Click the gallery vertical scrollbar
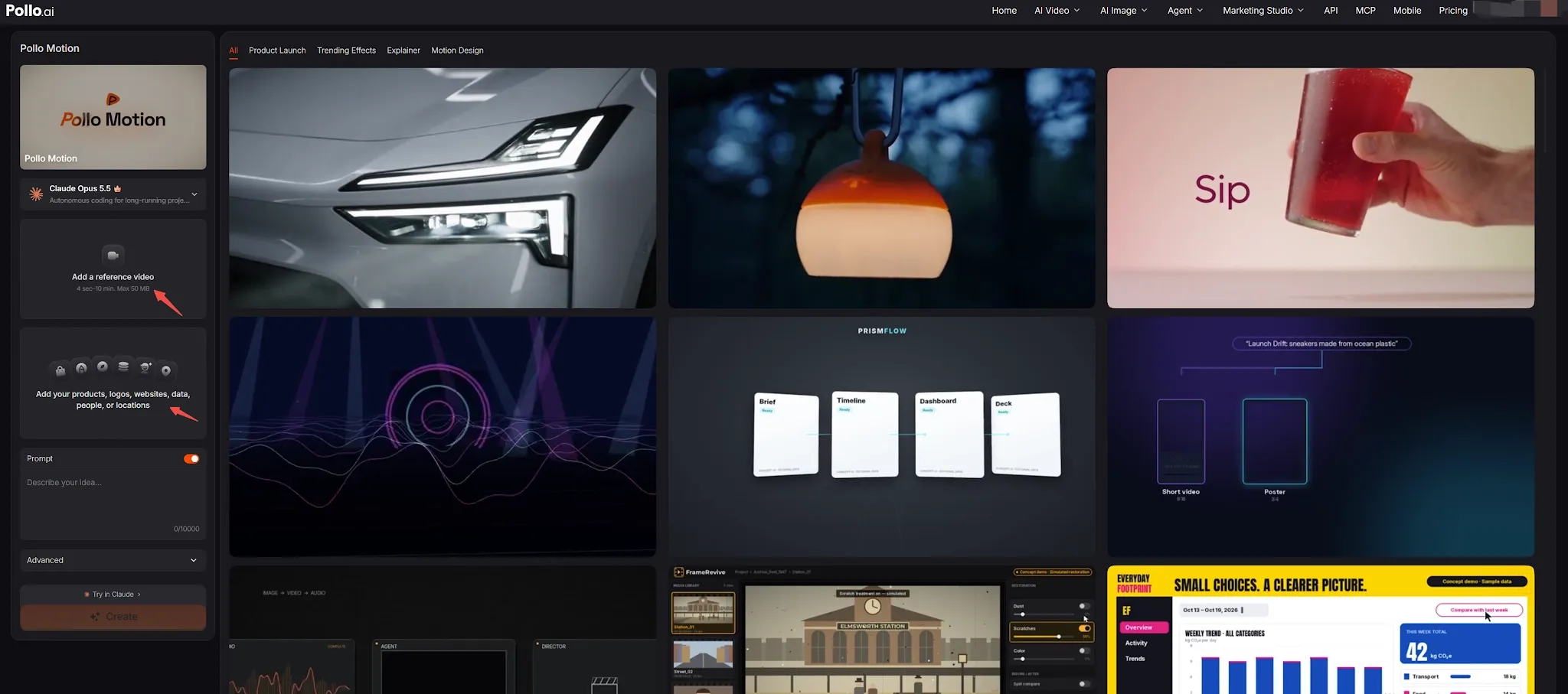Viewport: 1568px width, 694px height. click(x=1545, y=111)
